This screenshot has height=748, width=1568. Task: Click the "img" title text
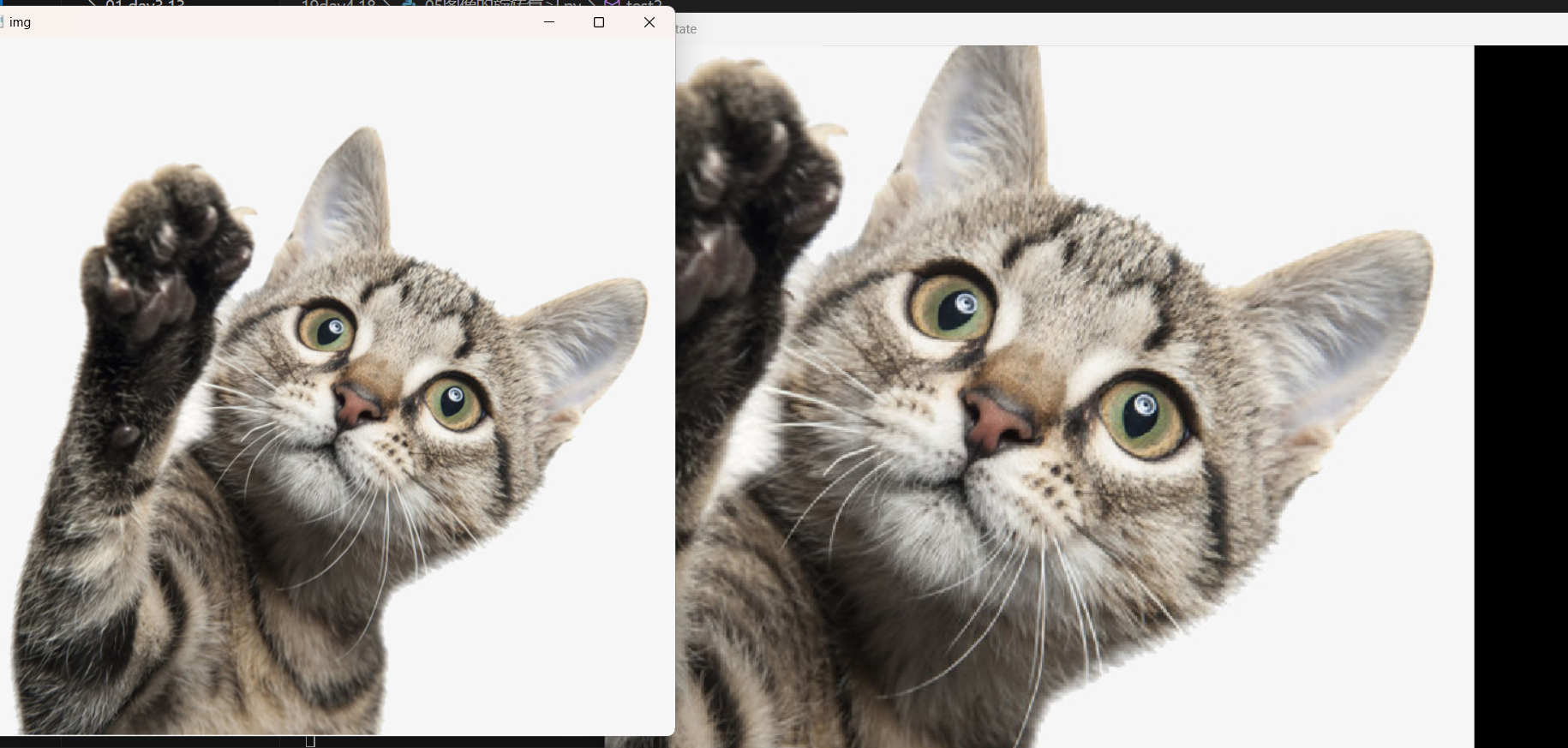tap(21, 22)
